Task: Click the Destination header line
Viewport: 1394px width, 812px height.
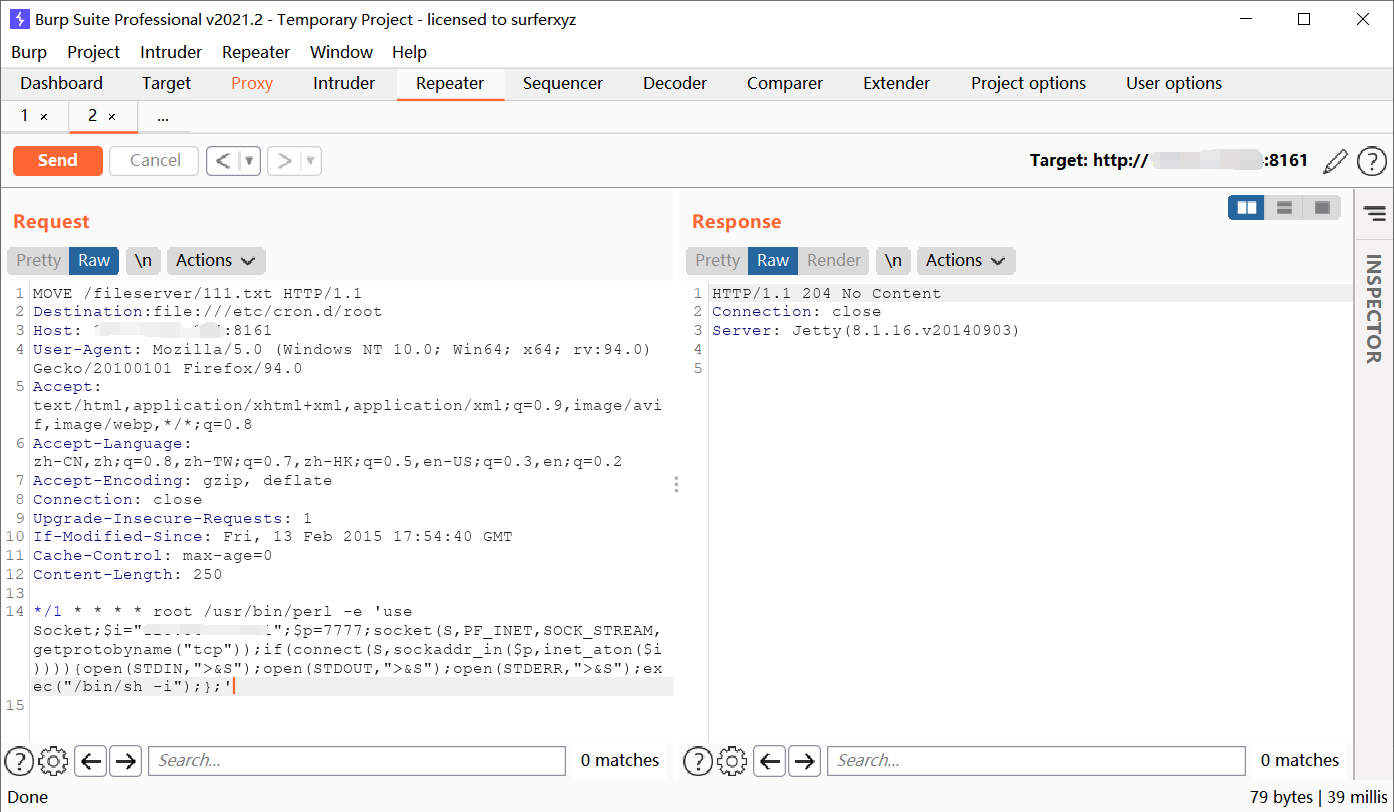Action: tap(208, 312)
